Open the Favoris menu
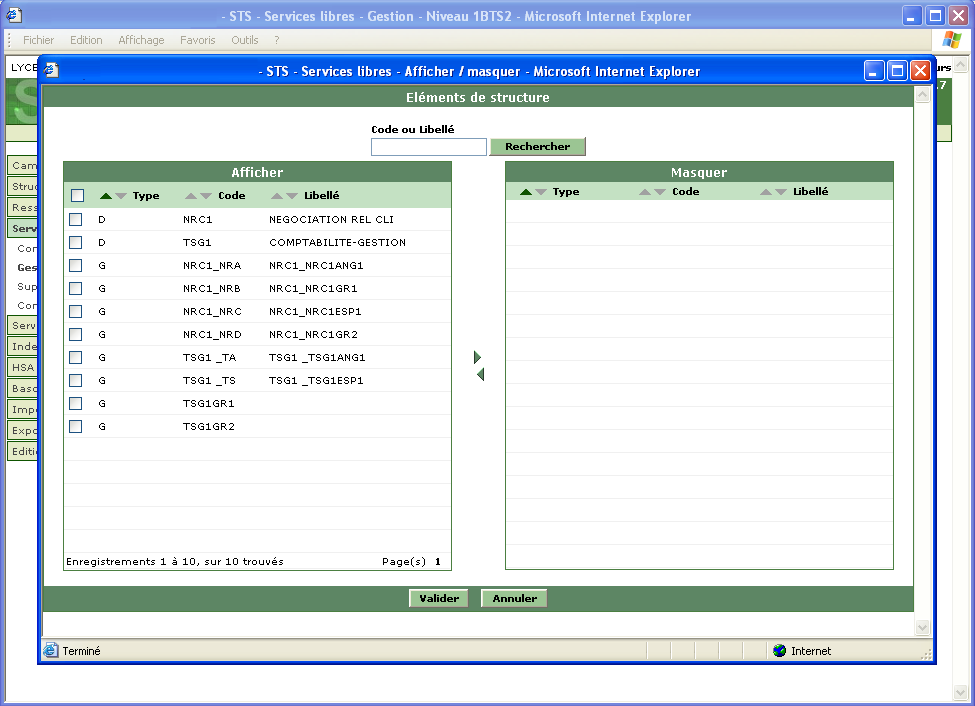 (198, 40)
